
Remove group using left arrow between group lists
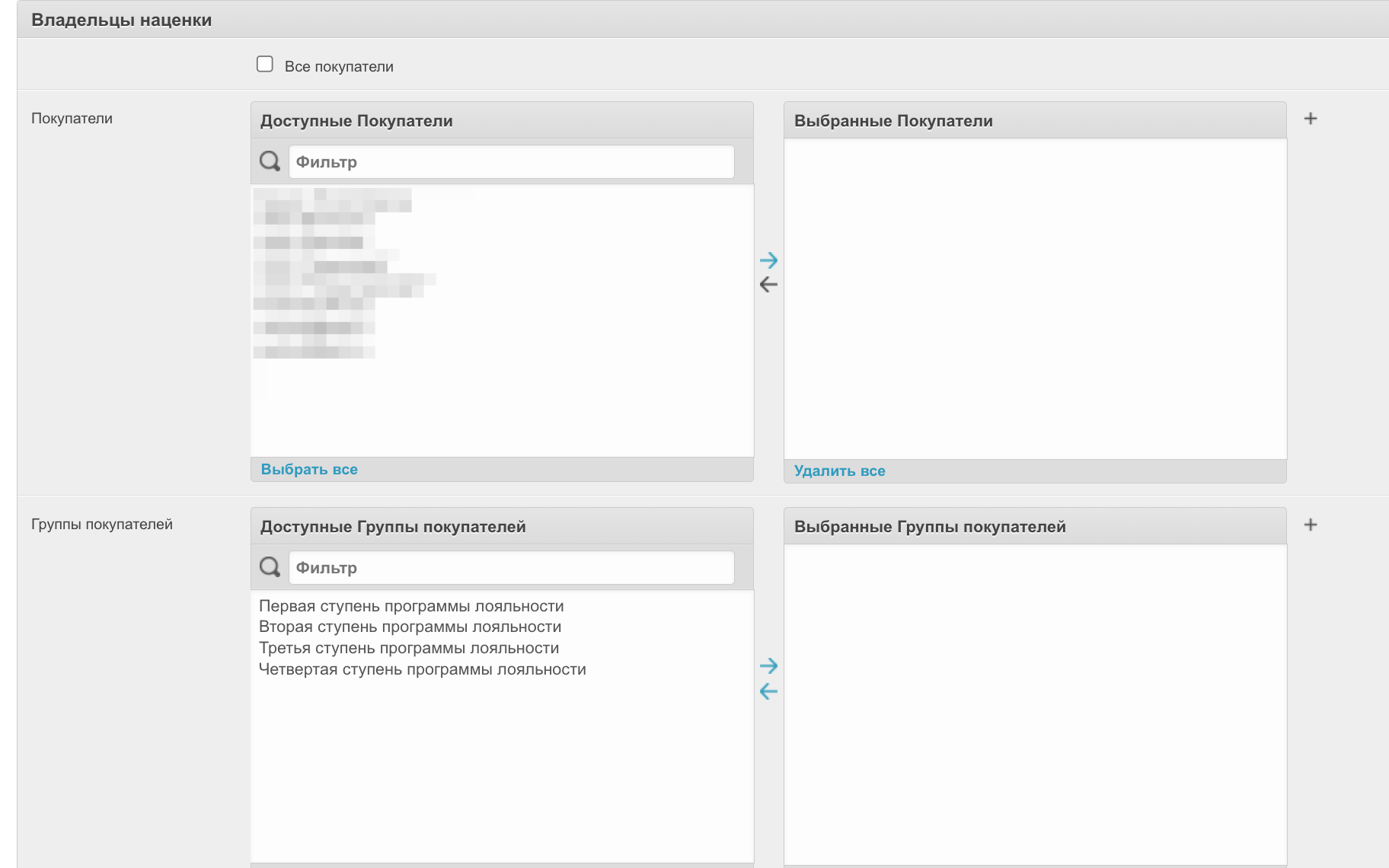pos(768,691)
